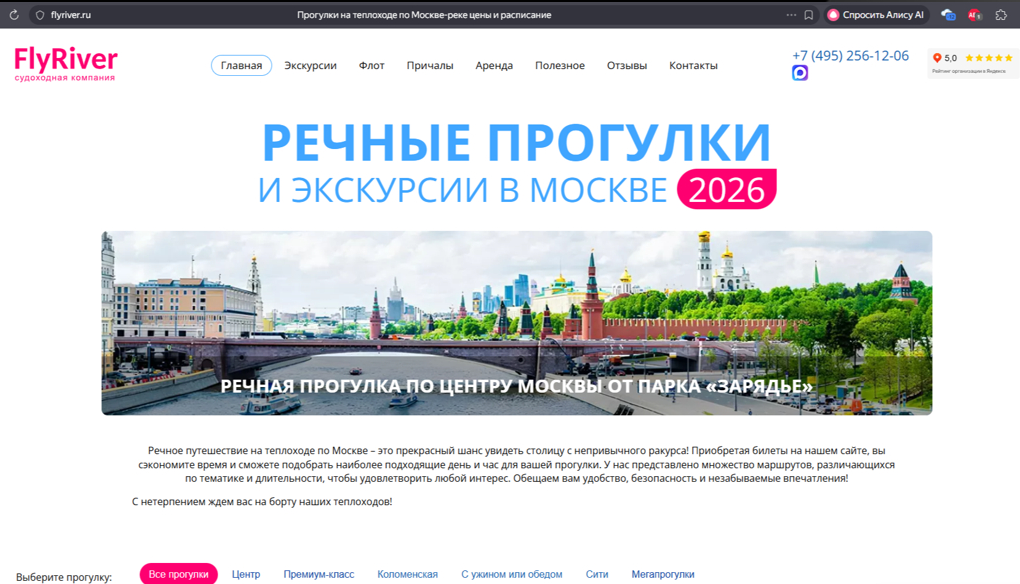Filter cruises by Мегапрогулки
This screenshot has height=584, width=1020.
[x=663, y=574]
